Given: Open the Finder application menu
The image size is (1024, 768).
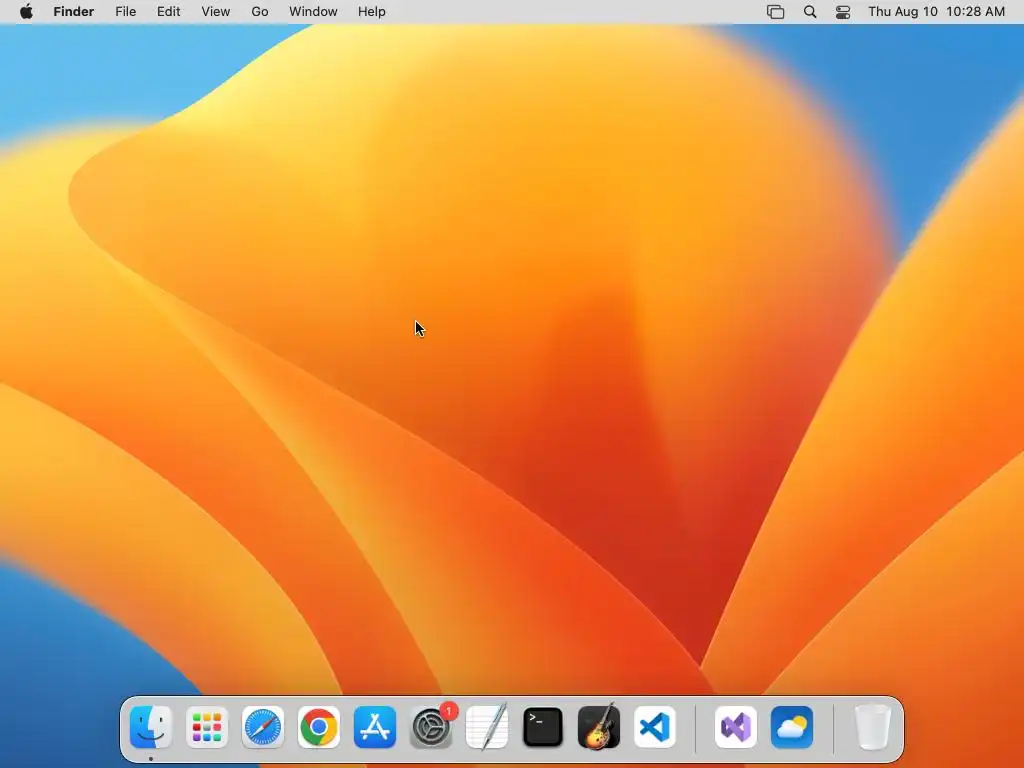Looking at the screenshot, I should (x=74, y=12).
